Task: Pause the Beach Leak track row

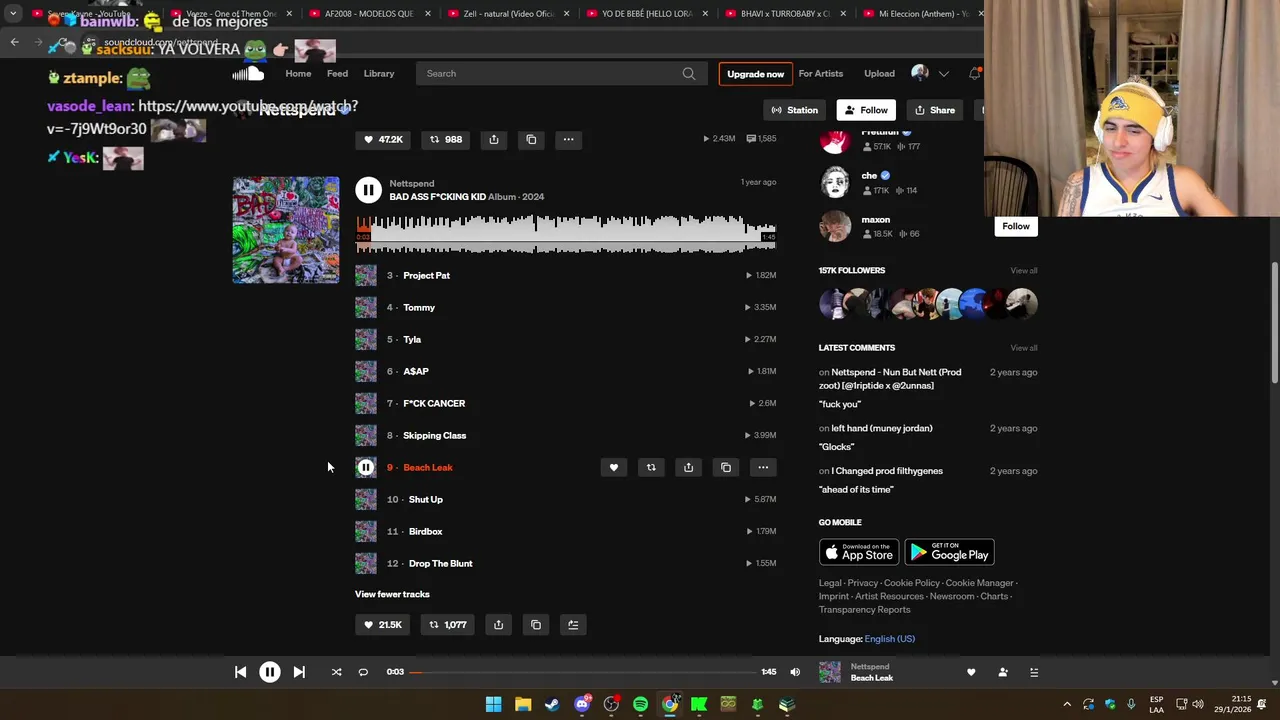Action: (366, 467)
